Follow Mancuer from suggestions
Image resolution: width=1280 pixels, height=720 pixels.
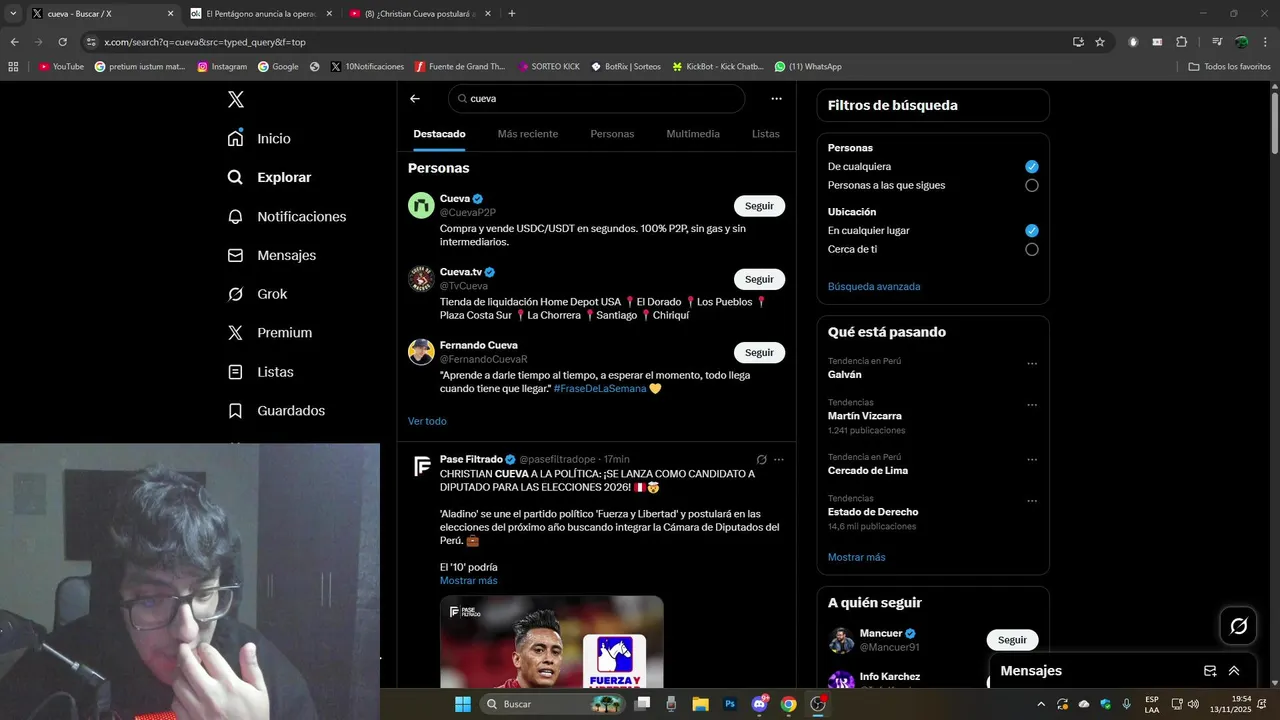click(x=1012, y=640)
